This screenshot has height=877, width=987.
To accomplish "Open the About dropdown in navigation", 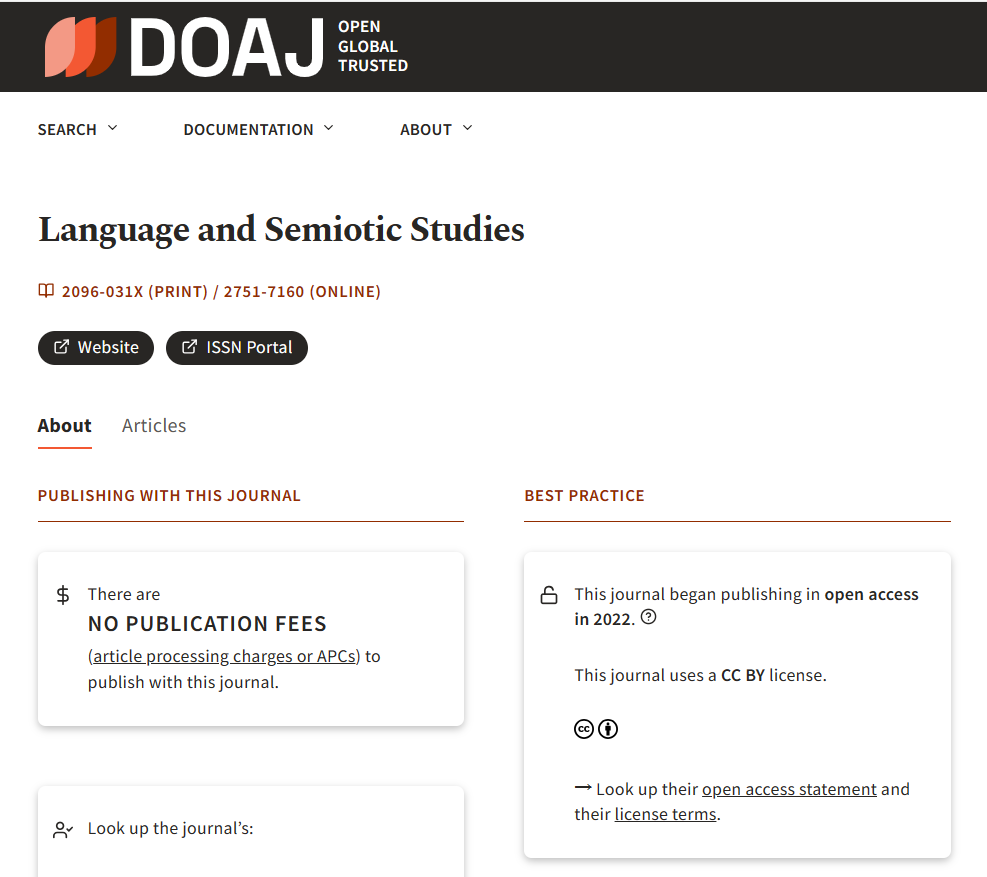I will pyautogui.click(x=436, y=129).
